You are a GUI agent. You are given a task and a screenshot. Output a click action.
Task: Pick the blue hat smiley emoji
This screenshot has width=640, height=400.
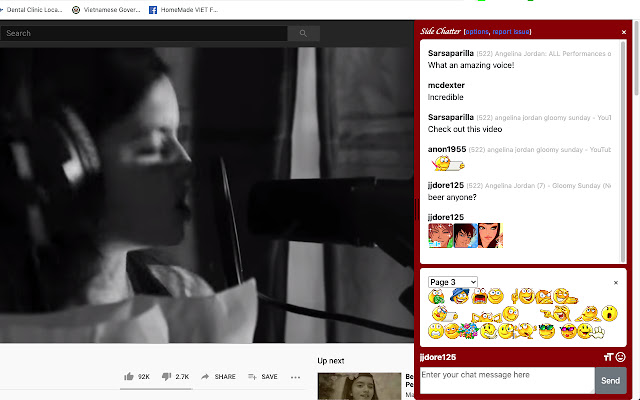coord(459,296)
